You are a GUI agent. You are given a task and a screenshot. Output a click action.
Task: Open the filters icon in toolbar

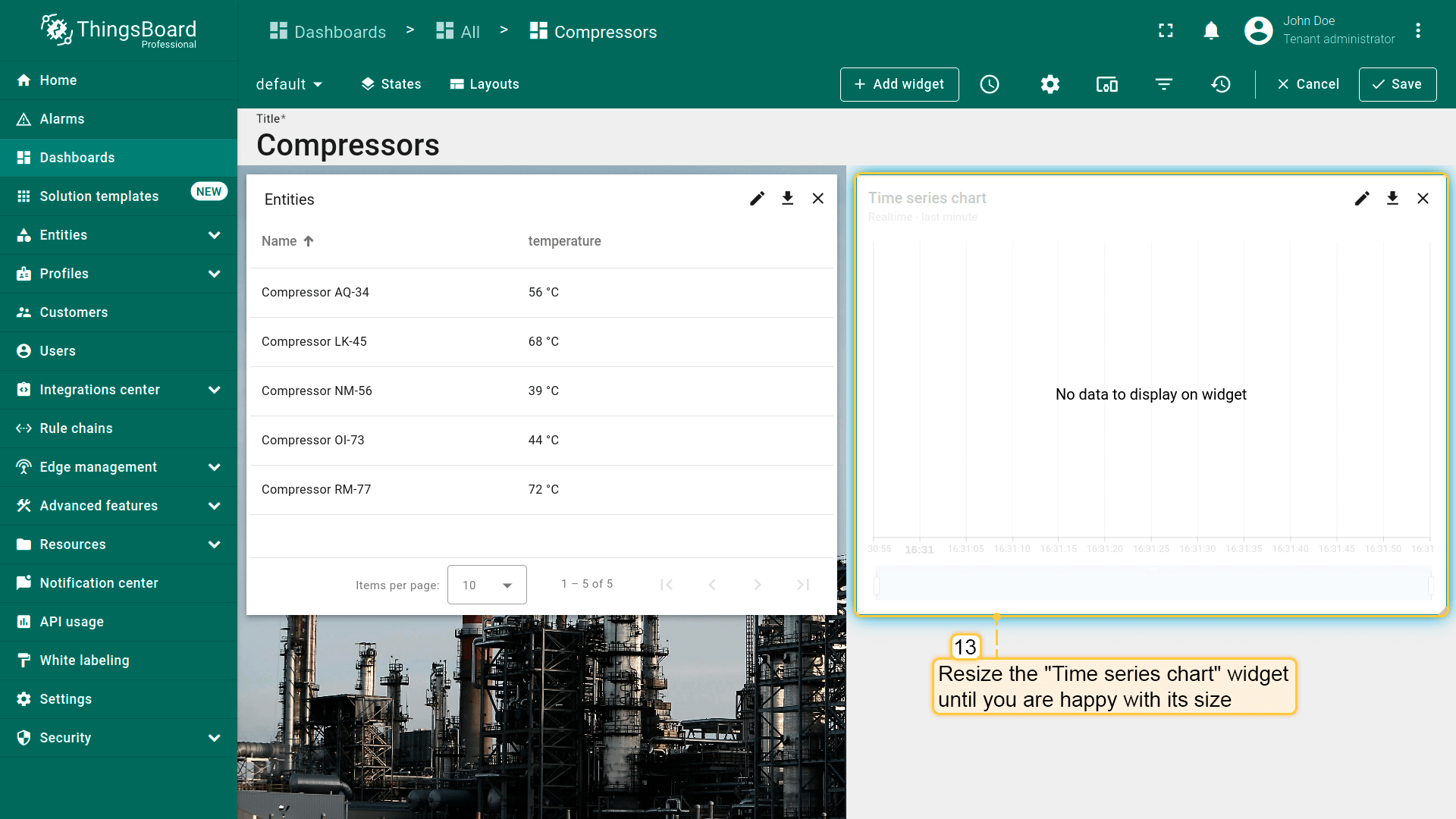click(1164, 84)
